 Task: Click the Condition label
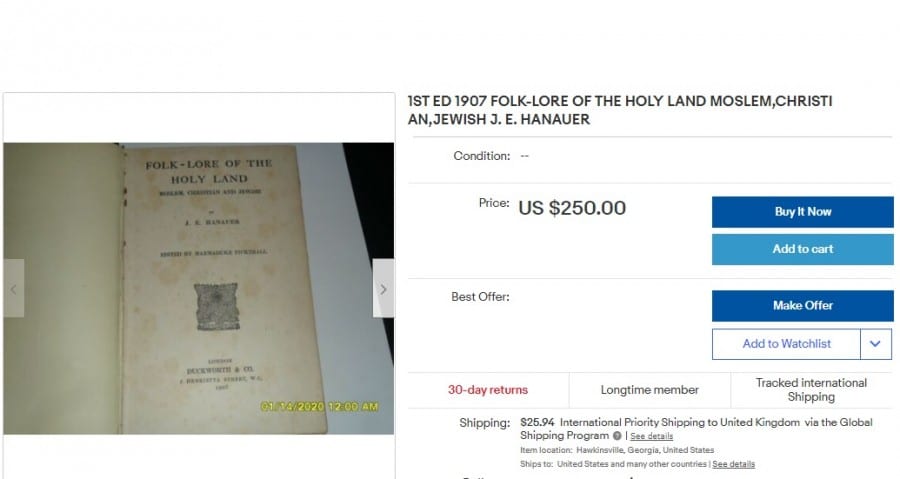[482, 156]
